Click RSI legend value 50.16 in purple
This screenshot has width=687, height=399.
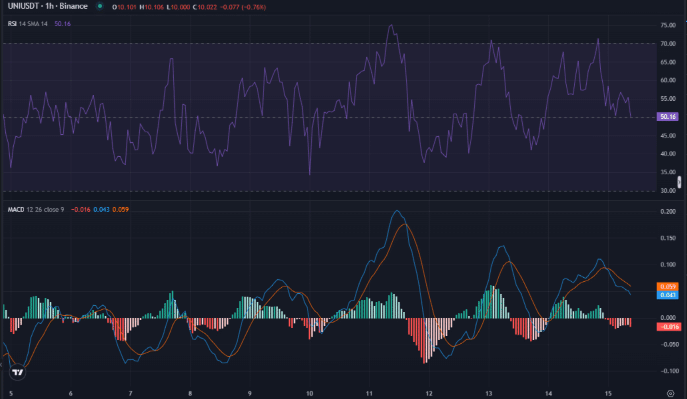(x=62, y=24)
